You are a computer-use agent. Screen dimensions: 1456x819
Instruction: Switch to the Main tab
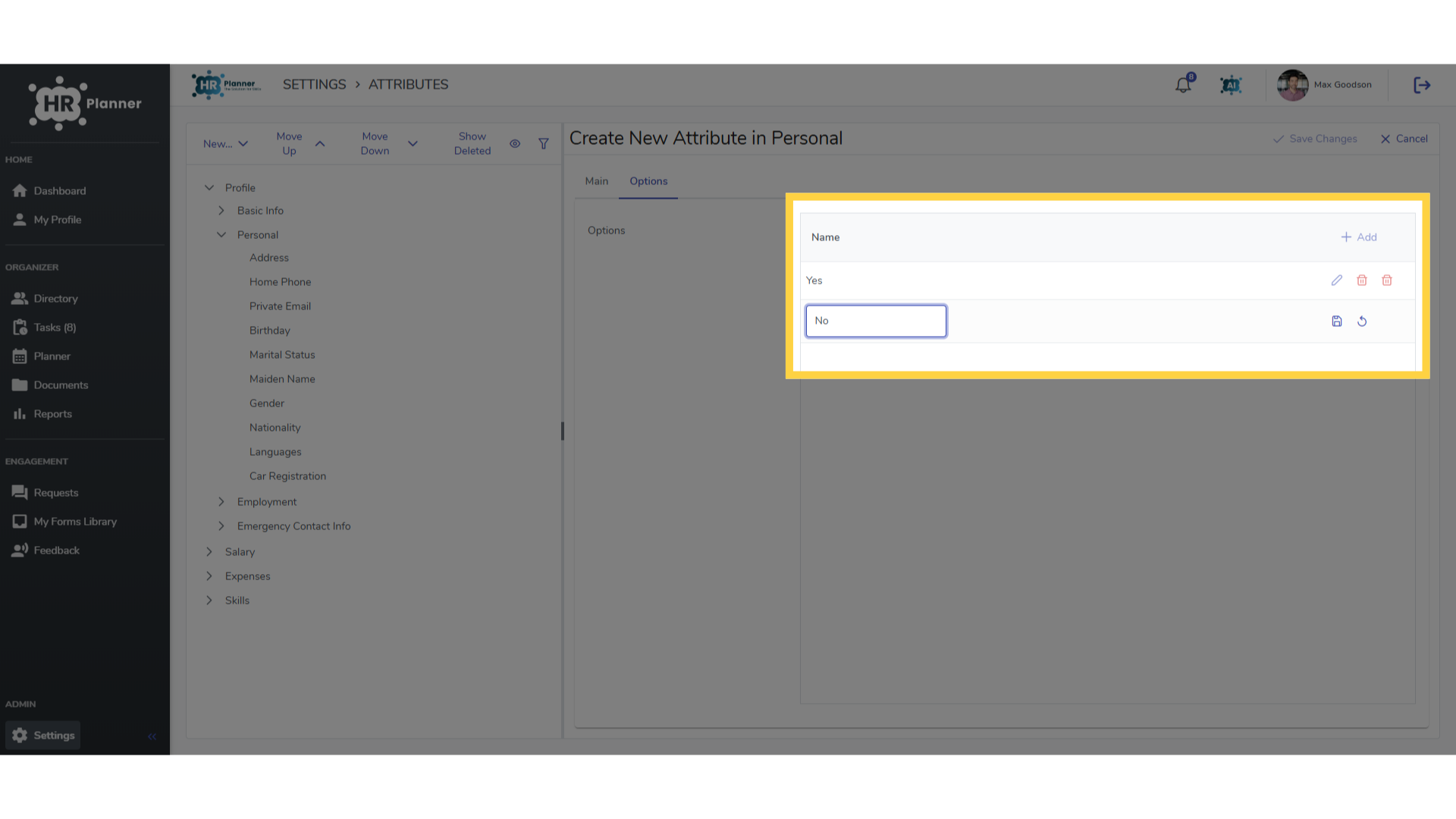coord(597,181)
